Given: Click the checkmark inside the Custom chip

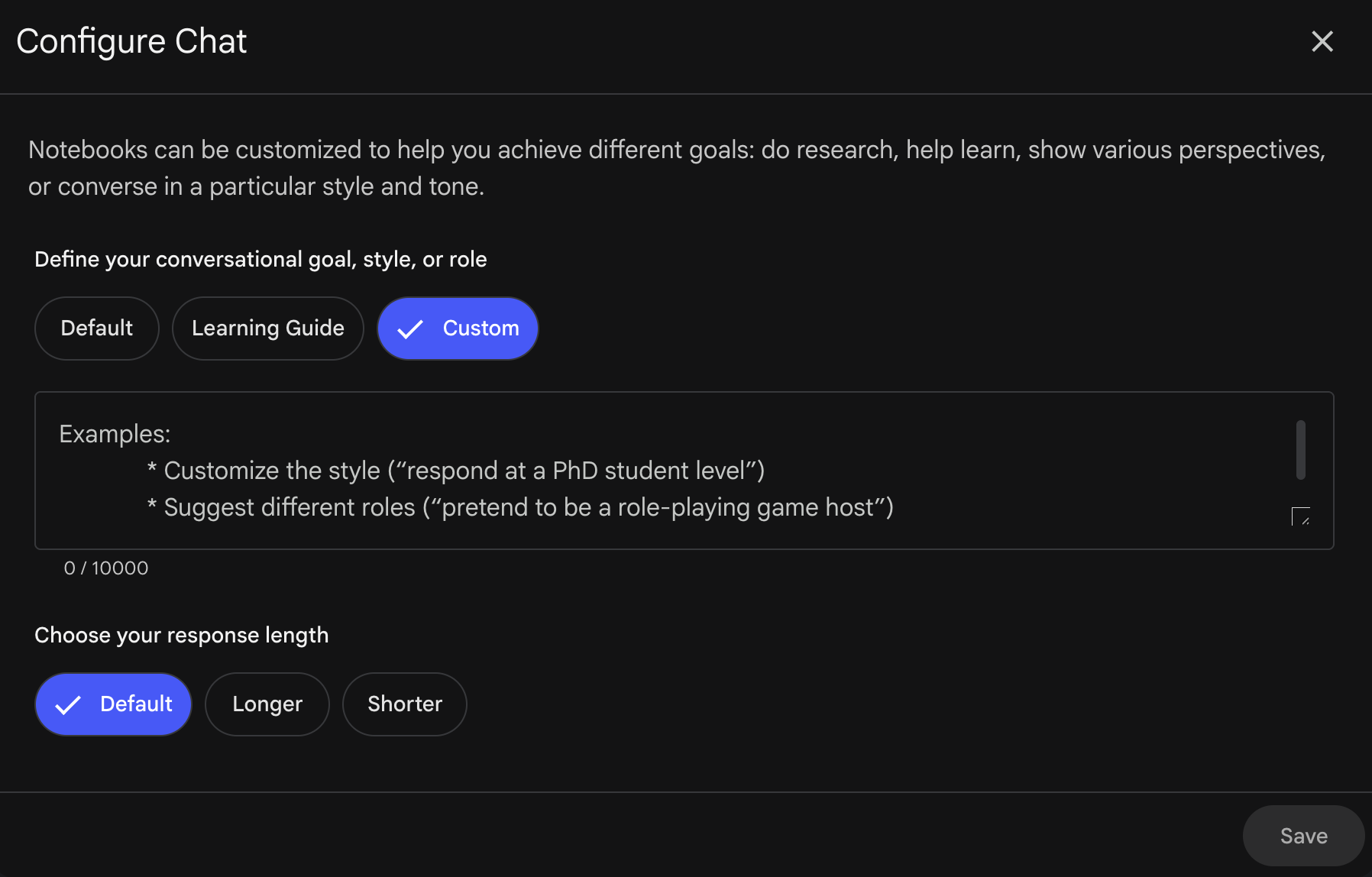Looking at the screenshot, I should click(x=410, y=328).
